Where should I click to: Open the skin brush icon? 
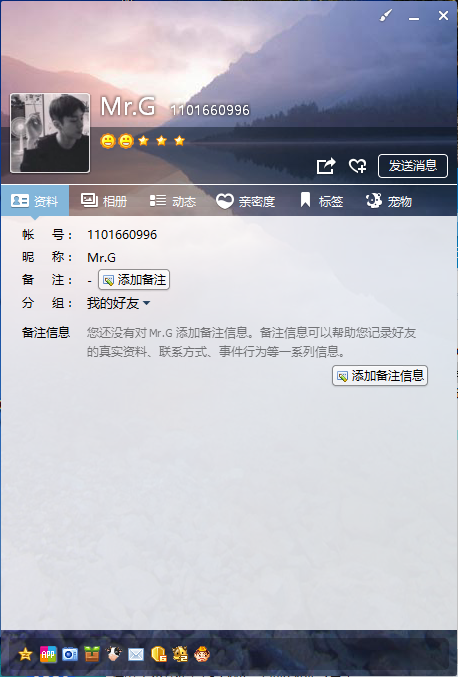pos(385,16)
